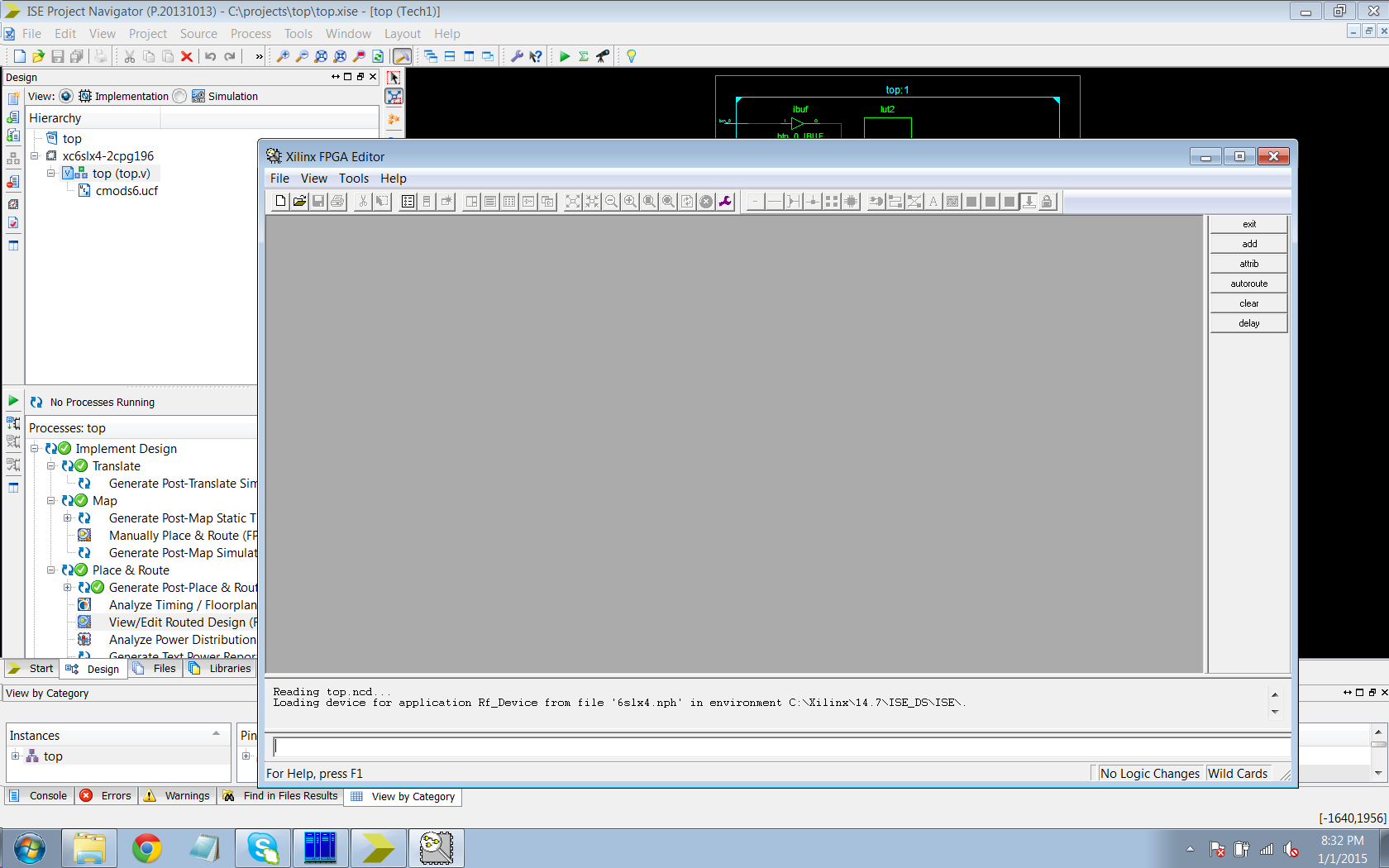Open Tools menu in FPGA Editor
This screenshot has width=1389, height=868.
[354, 179]
